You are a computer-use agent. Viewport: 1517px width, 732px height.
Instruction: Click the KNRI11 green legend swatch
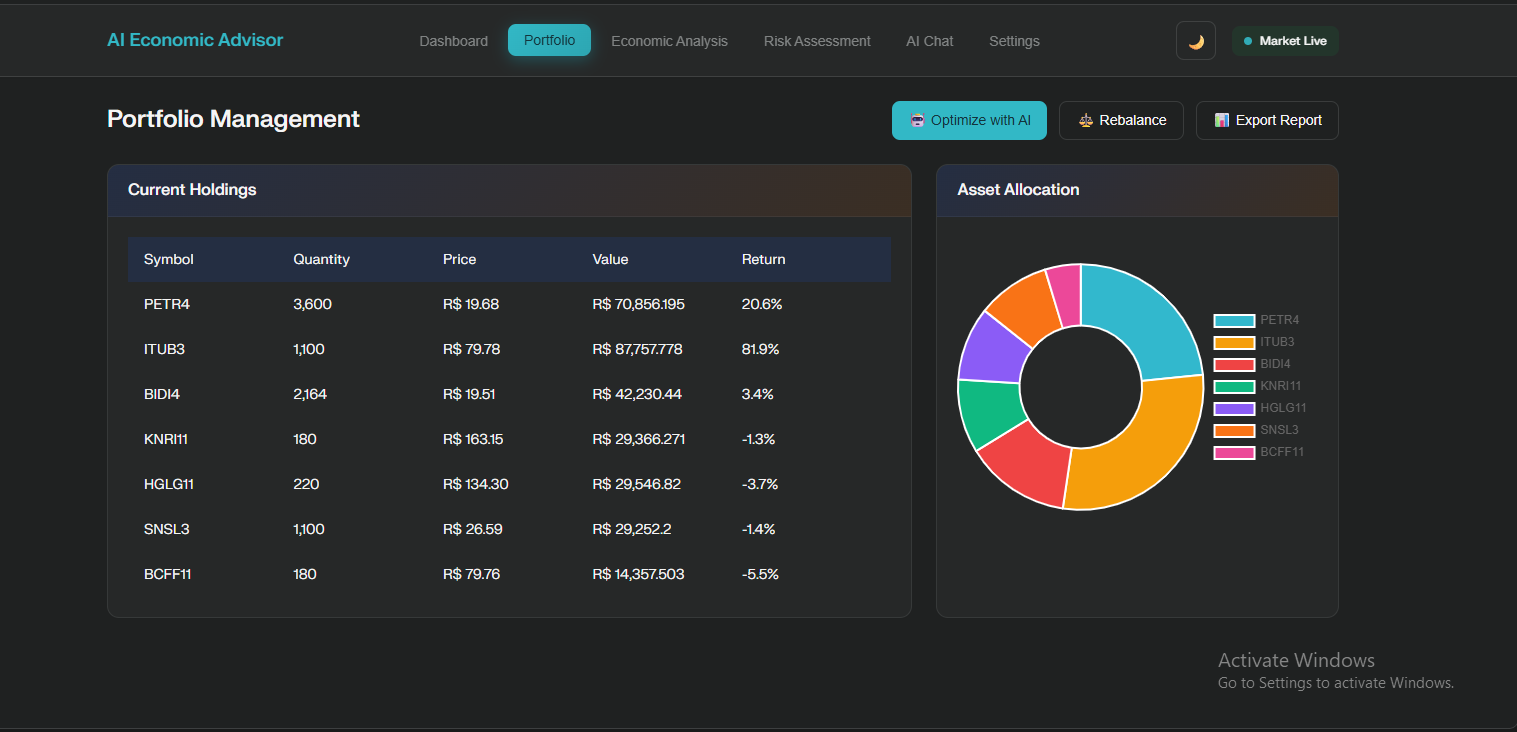1234,387
